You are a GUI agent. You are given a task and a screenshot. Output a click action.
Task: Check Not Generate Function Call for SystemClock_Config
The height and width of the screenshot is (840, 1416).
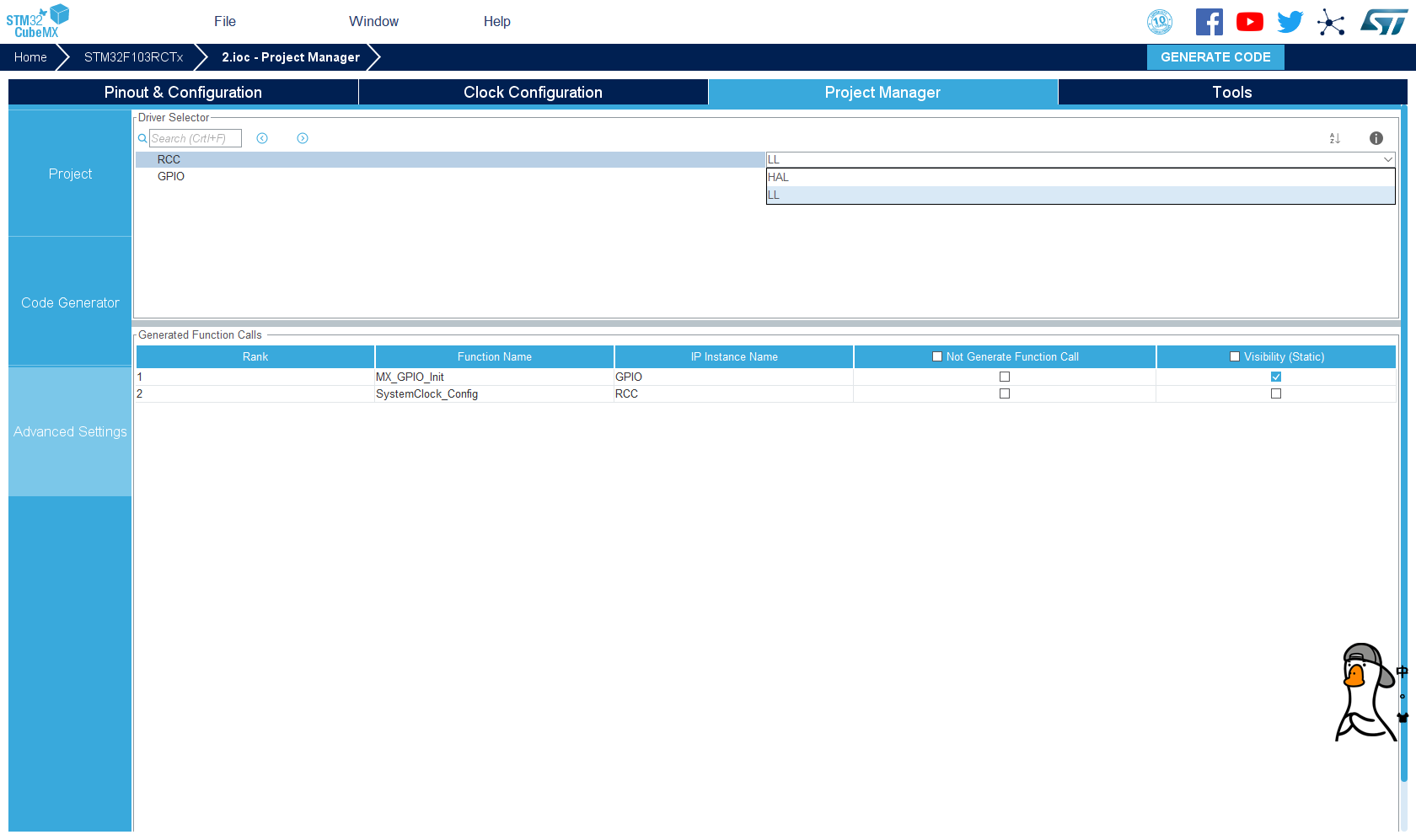1005,393
